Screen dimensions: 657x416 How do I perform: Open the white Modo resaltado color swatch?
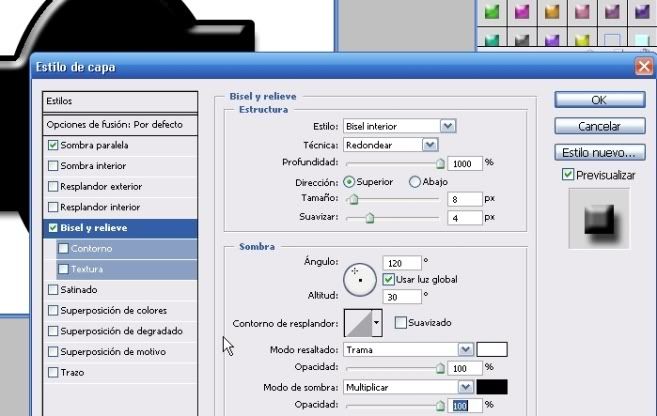coord(492,349)
